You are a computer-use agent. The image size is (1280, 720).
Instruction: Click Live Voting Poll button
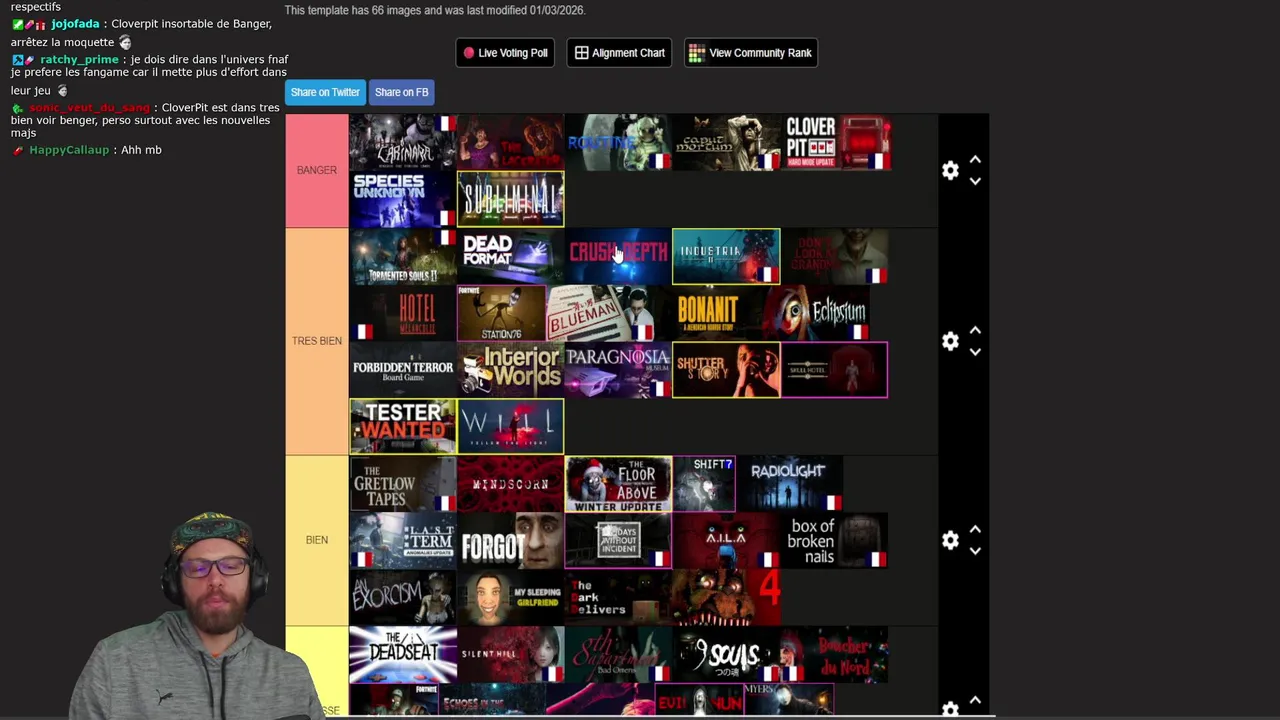click(505, 53)
